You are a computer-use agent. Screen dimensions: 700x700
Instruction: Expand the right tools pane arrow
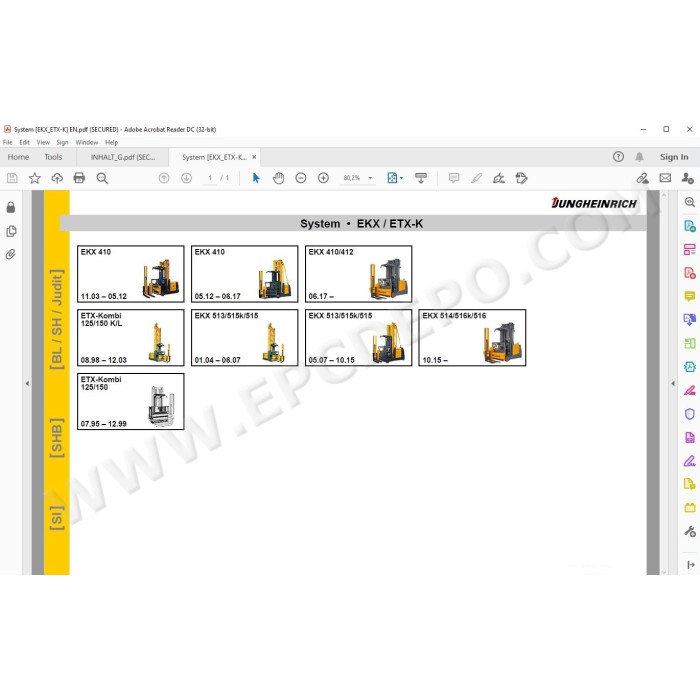tap(691, 565)
